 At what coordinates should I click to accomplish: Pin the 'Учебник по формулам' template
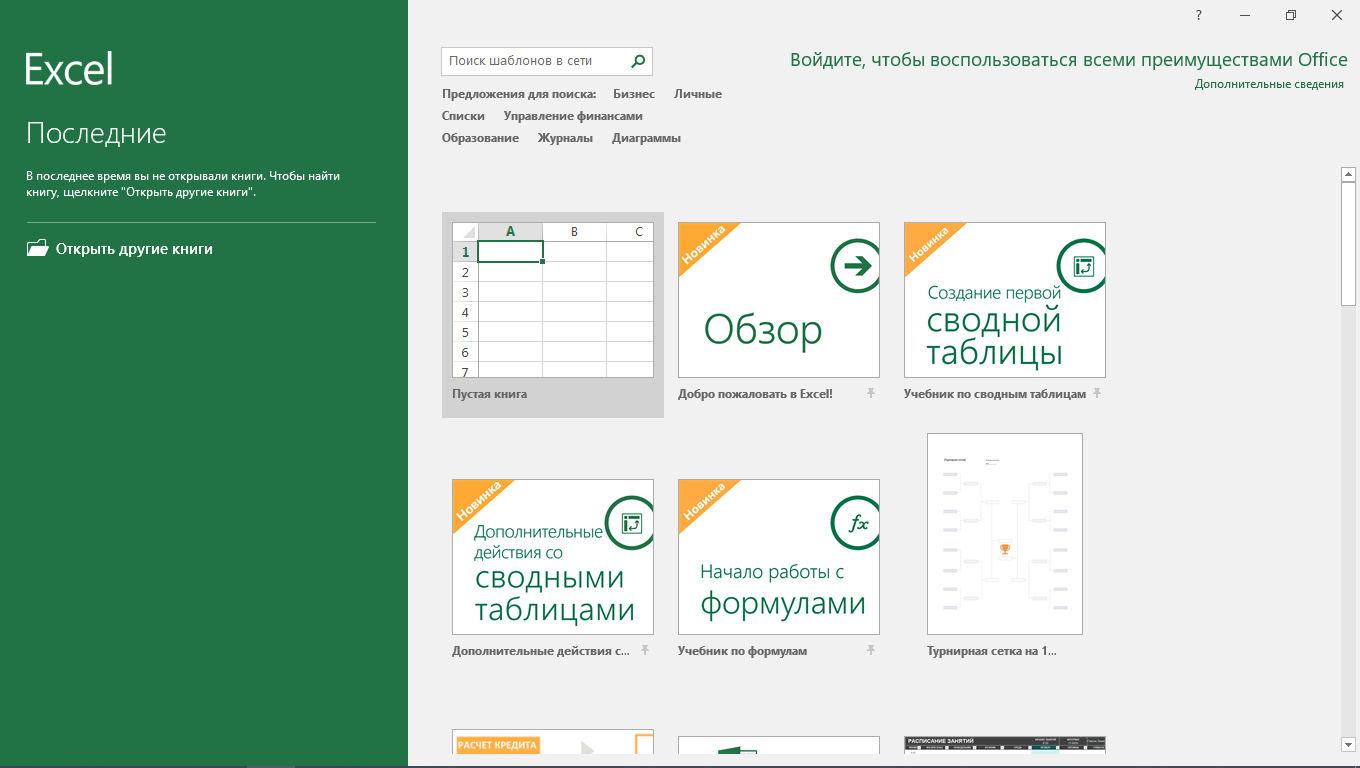(871, 651)
